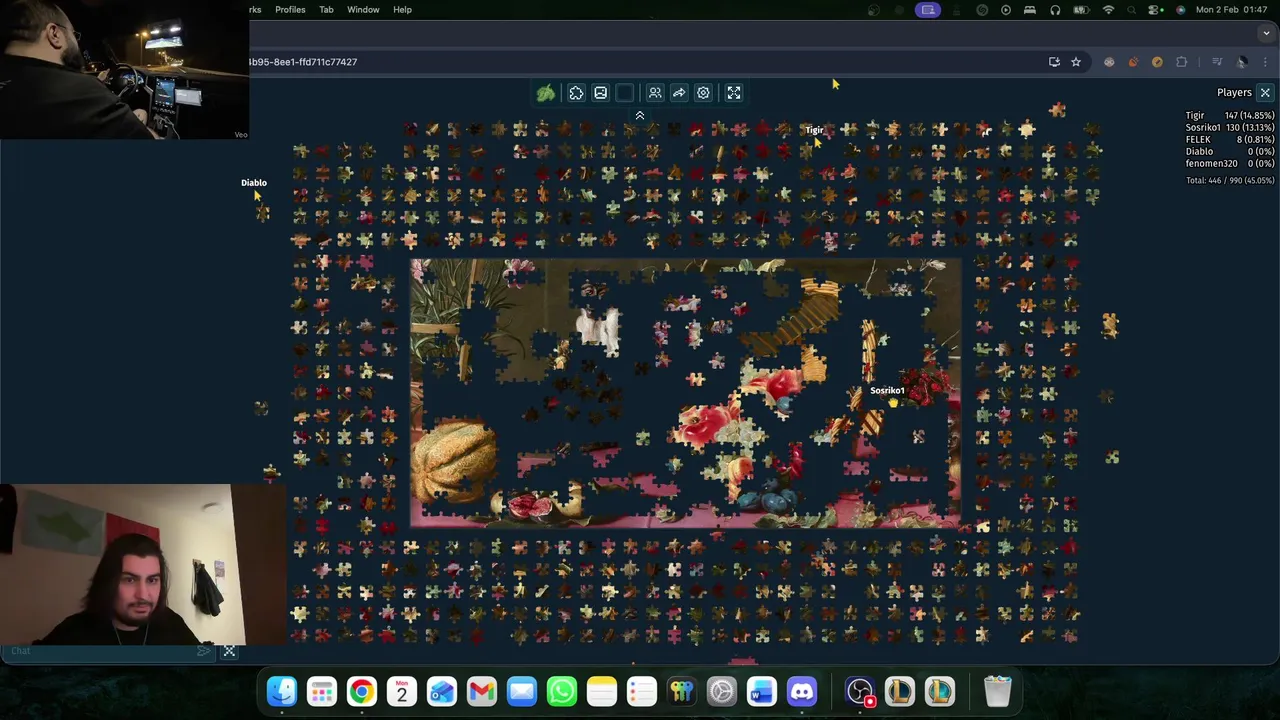
Task: Toggle fullscreen mode in puzzle toolbar
Action: coord(734,93)
